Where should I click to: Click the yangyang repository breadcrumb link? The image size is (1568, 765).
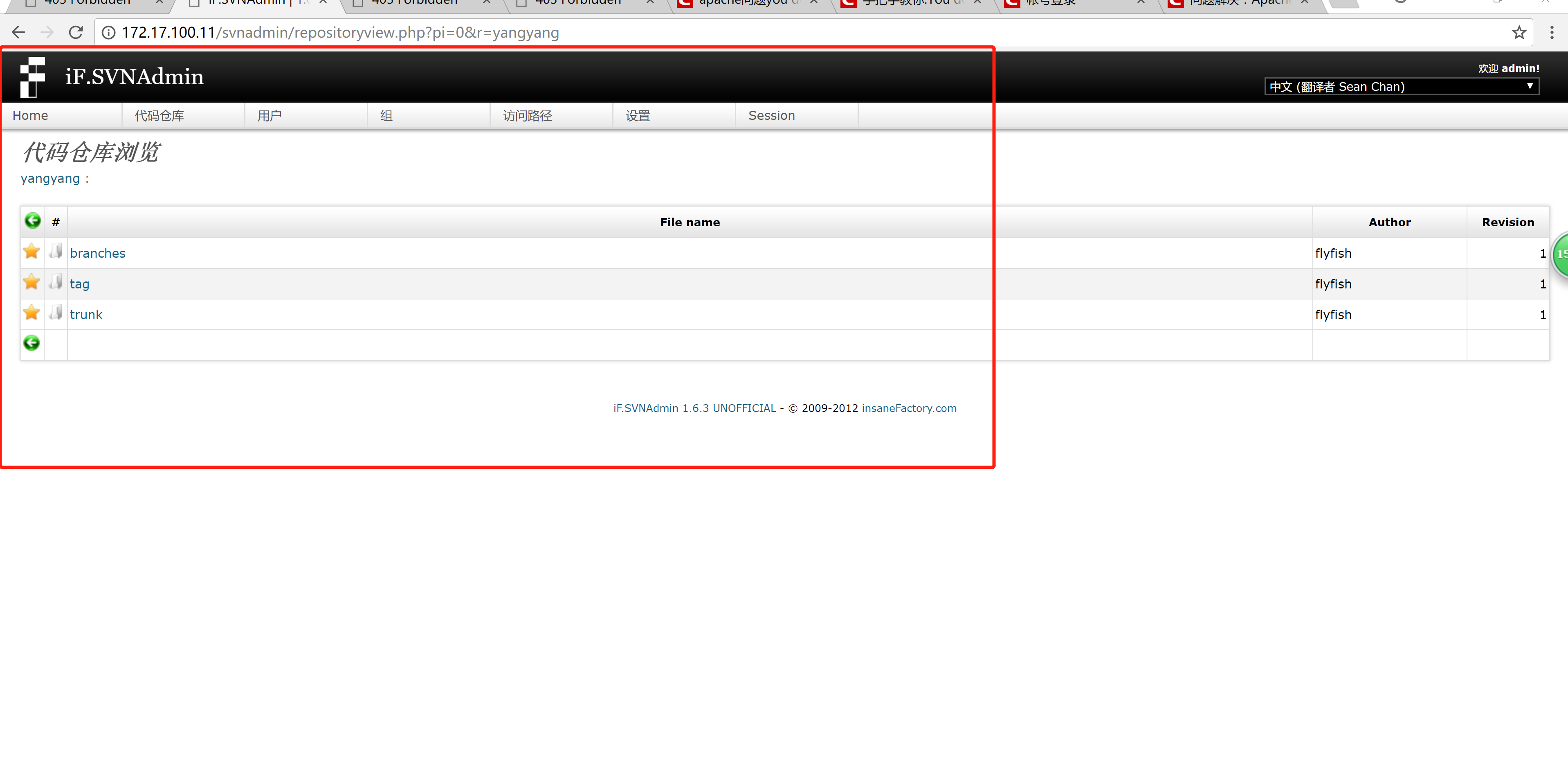[50, 178]
